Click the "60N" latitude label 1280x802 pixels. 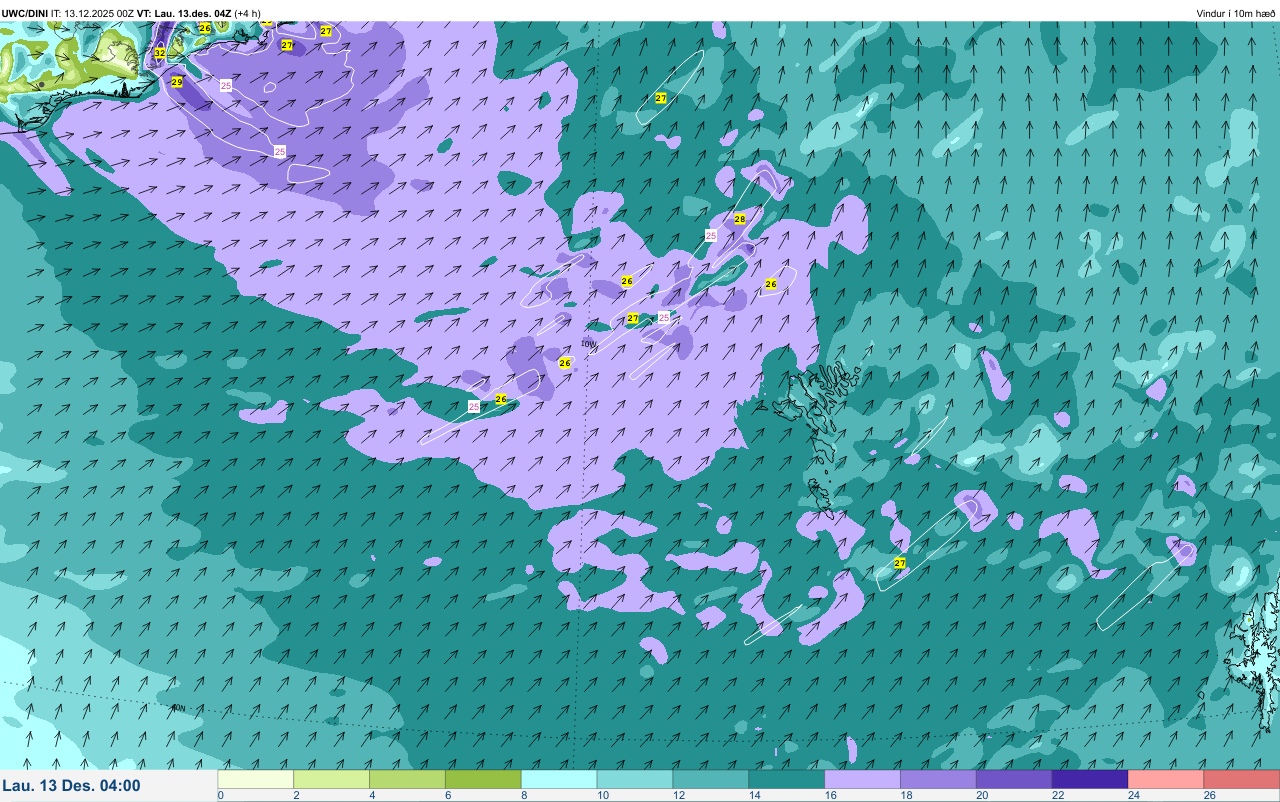tap(178, 708)
